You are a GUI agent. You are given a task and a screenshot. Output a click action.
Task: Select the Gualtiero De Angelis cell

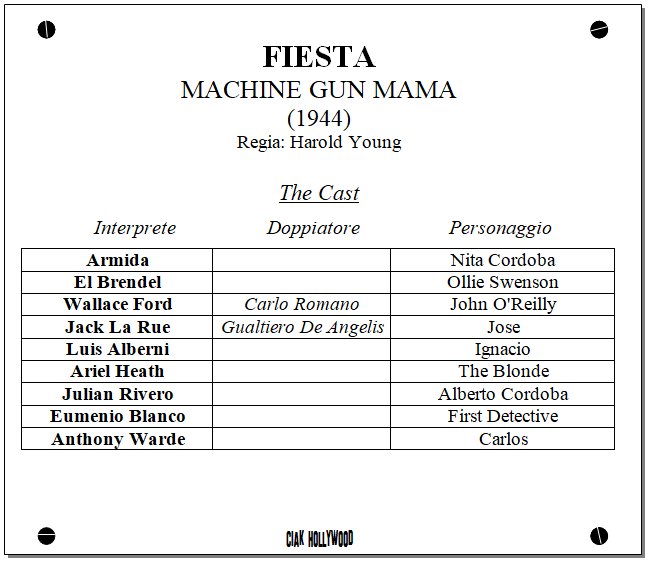coord(302,327)
